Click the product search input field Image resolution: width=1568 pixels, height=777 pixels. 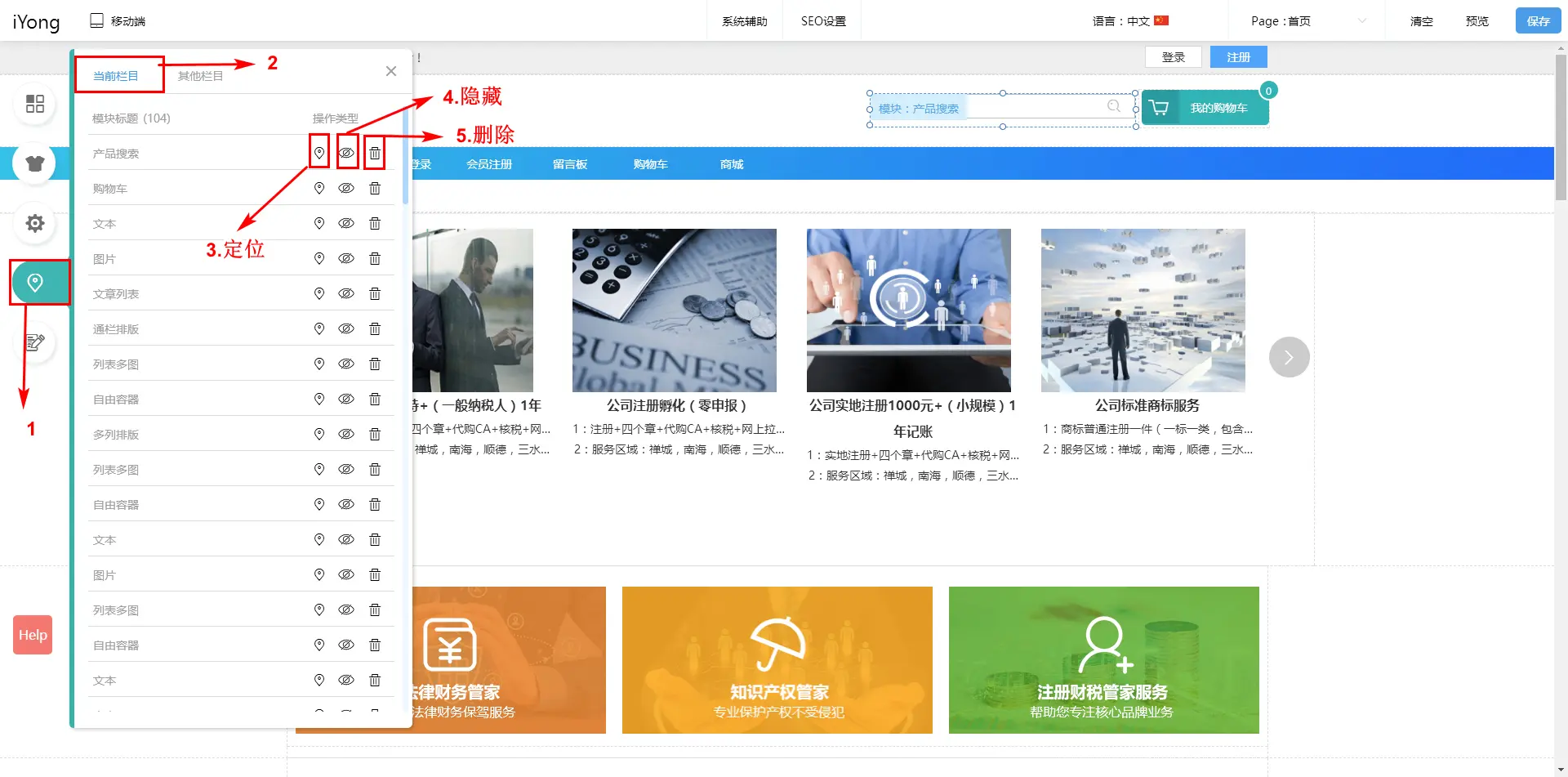(x=1037, y=108)
